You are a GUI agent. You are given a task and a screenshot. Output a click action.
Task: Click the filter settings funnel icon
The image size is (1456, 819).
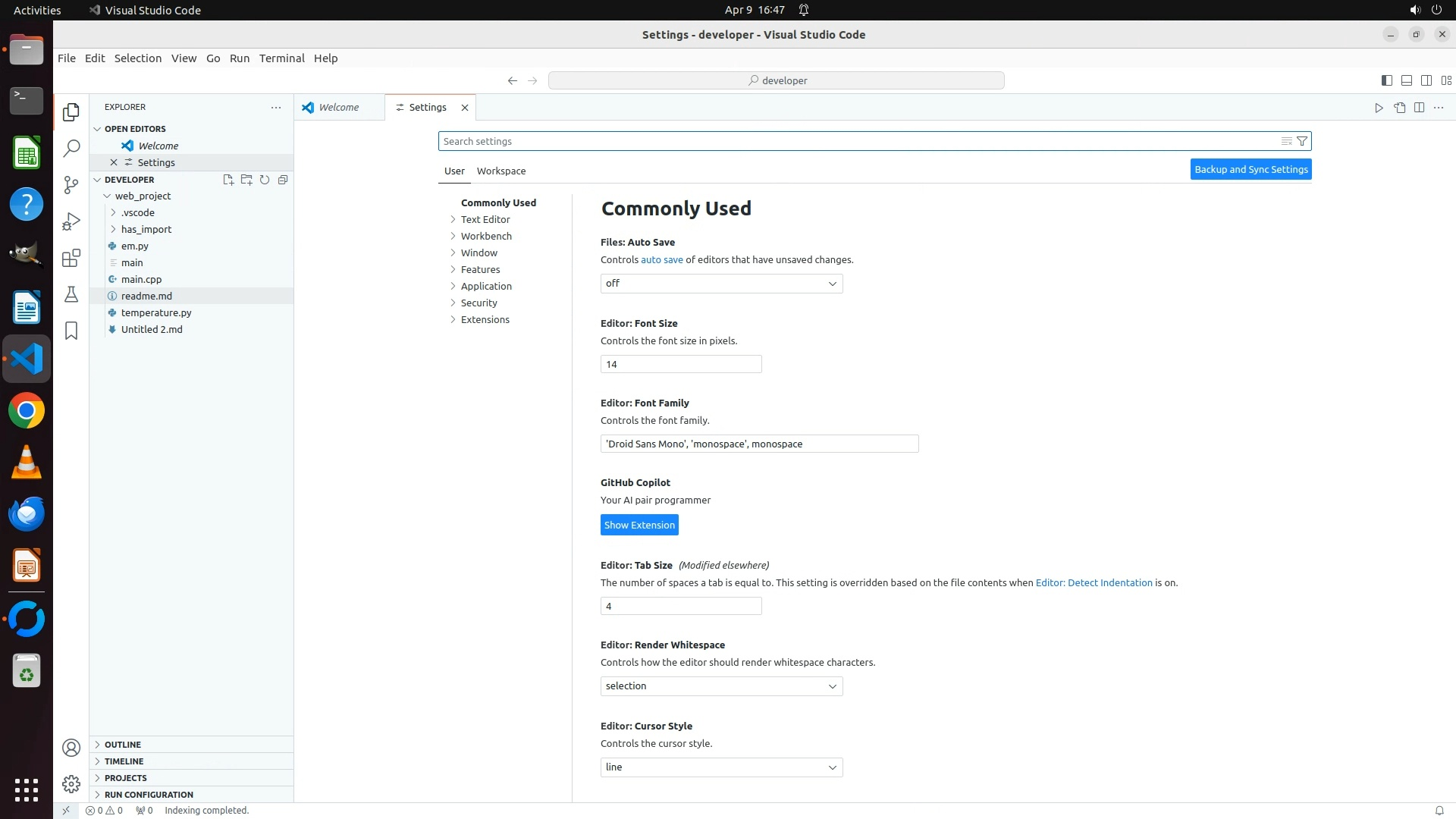point(1302,141)
